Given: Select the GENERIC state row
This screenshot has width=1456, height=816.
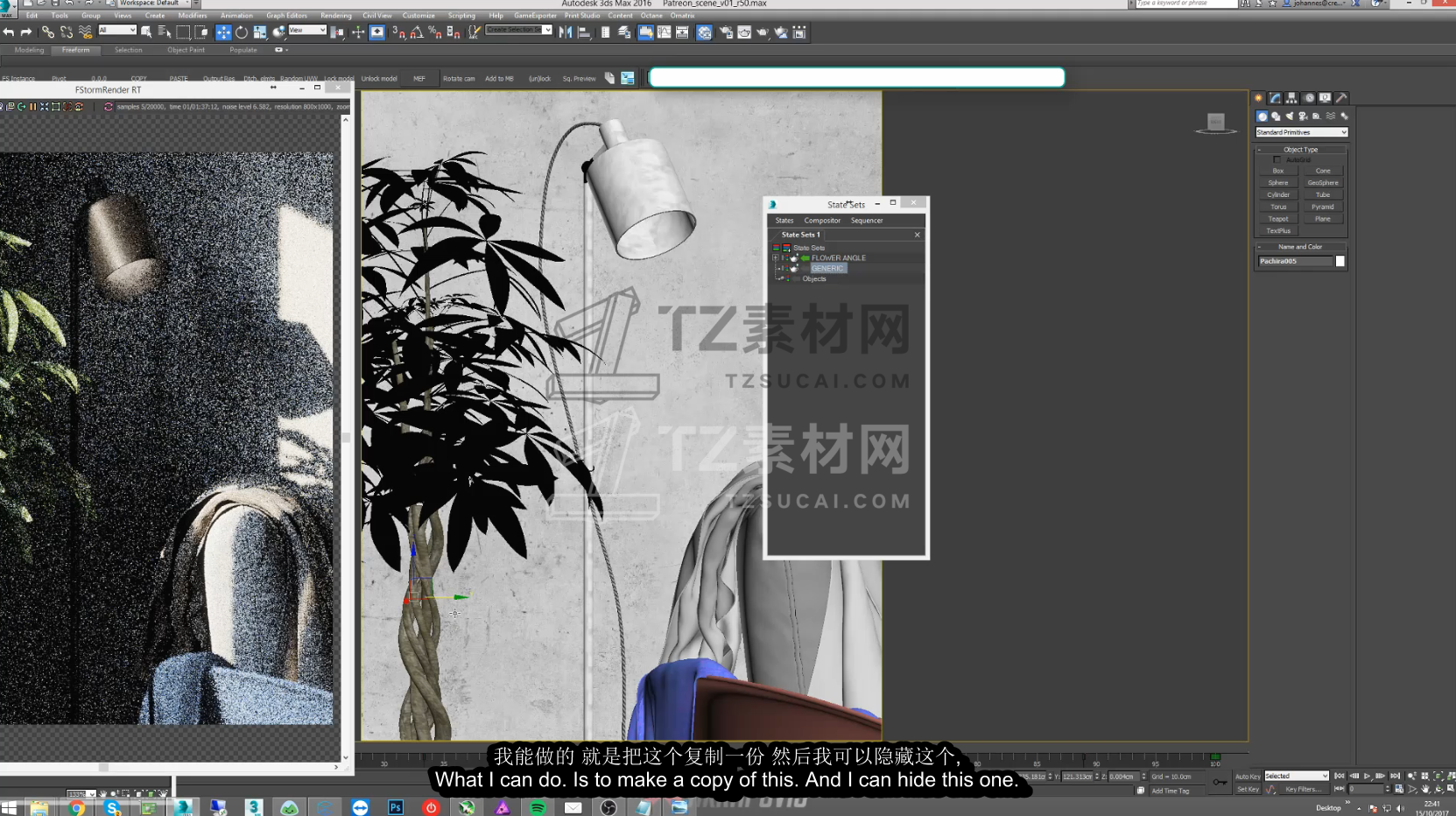Looking at the screenshot, I should 827,268.
